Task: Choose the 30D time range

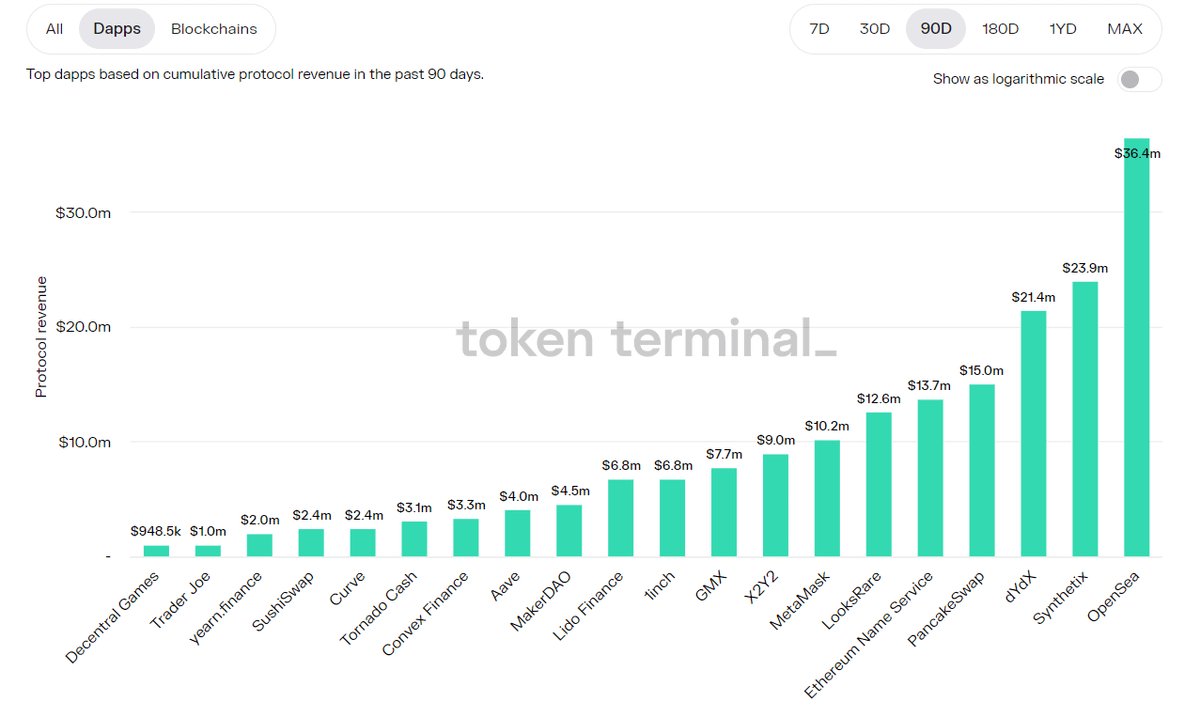Action: coord(875,29)
